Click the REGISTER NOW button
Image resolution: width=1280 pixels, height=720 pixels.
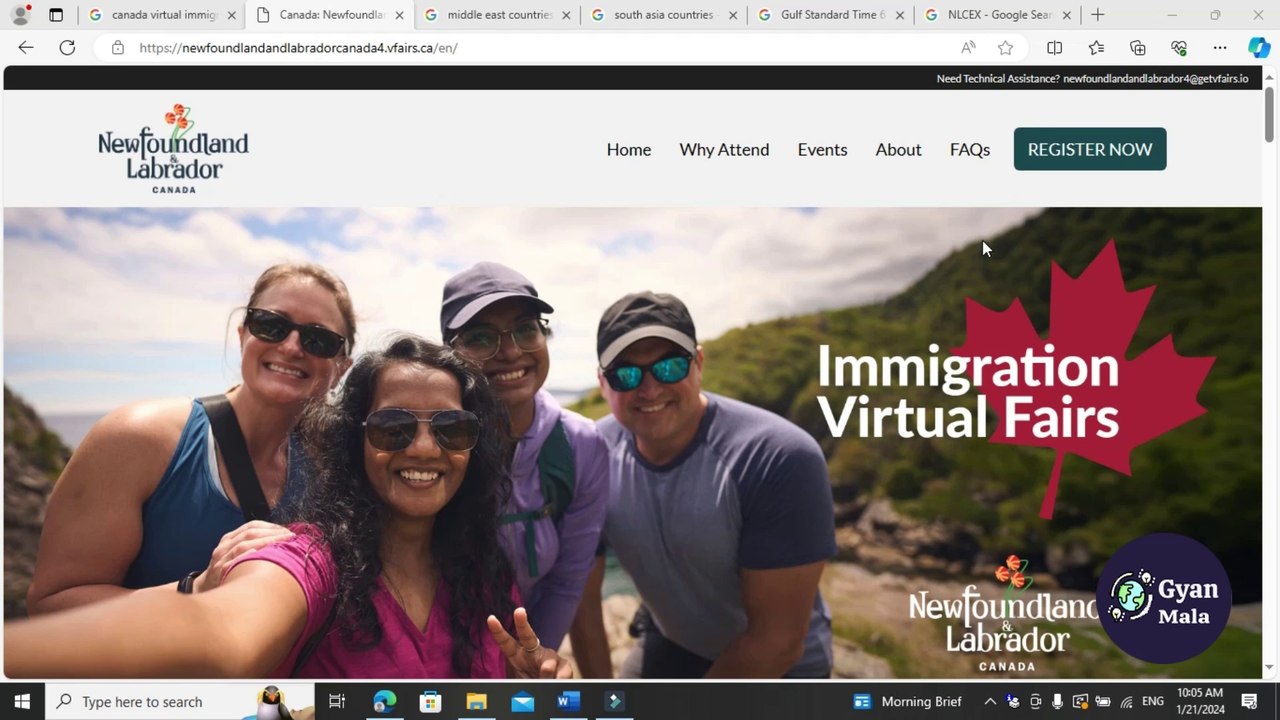pyautogui.click(x=1090, y=149)
